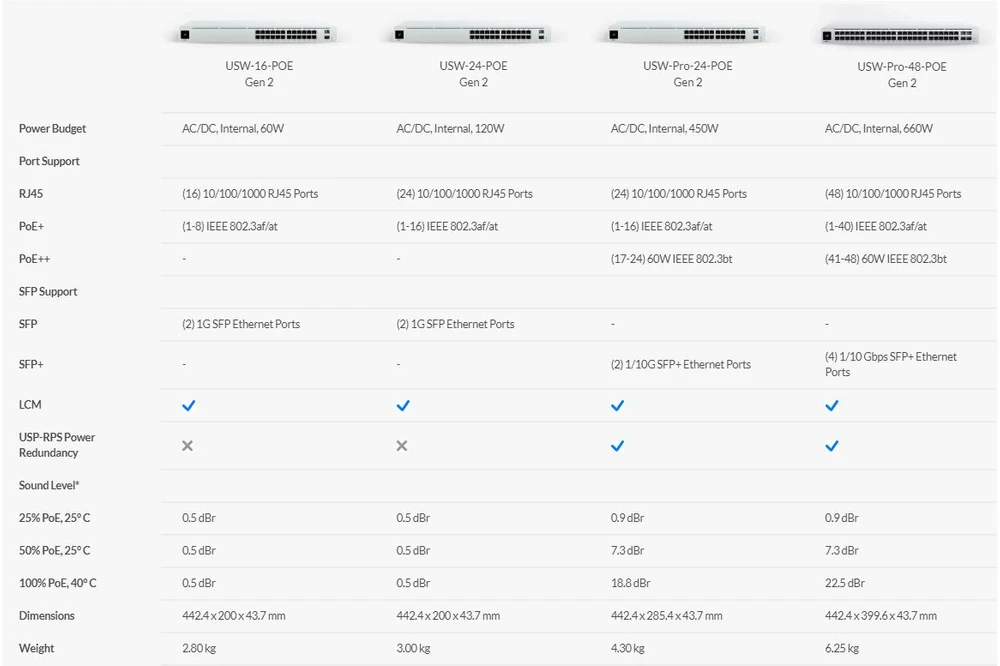Screen dimensions: 1000x666
Task: Click the USW-Pro-48-POE switch product image
Action: 902,36
